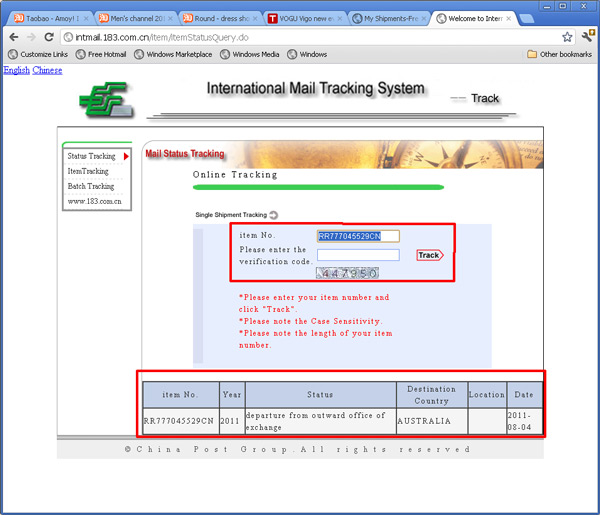Close the Welcome to Inter tab

click(508, 18)
